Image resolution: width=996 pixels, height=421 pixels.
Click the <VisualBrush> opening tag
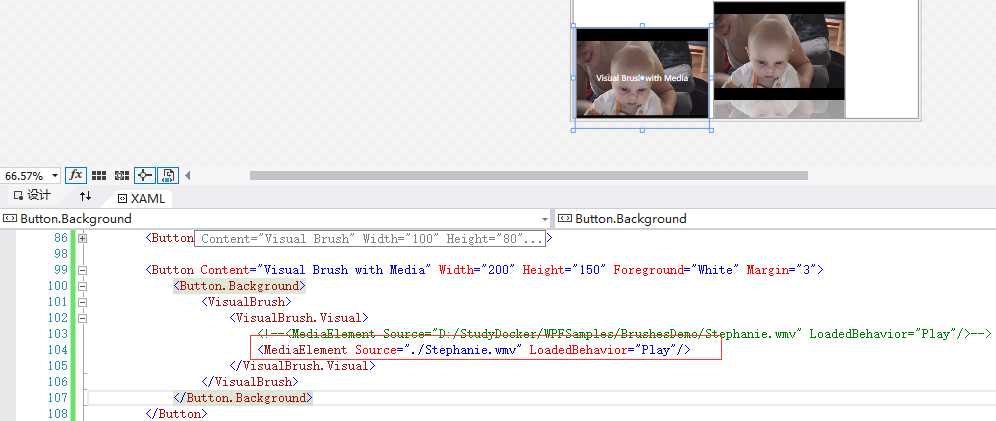click(x=246, y=302)
